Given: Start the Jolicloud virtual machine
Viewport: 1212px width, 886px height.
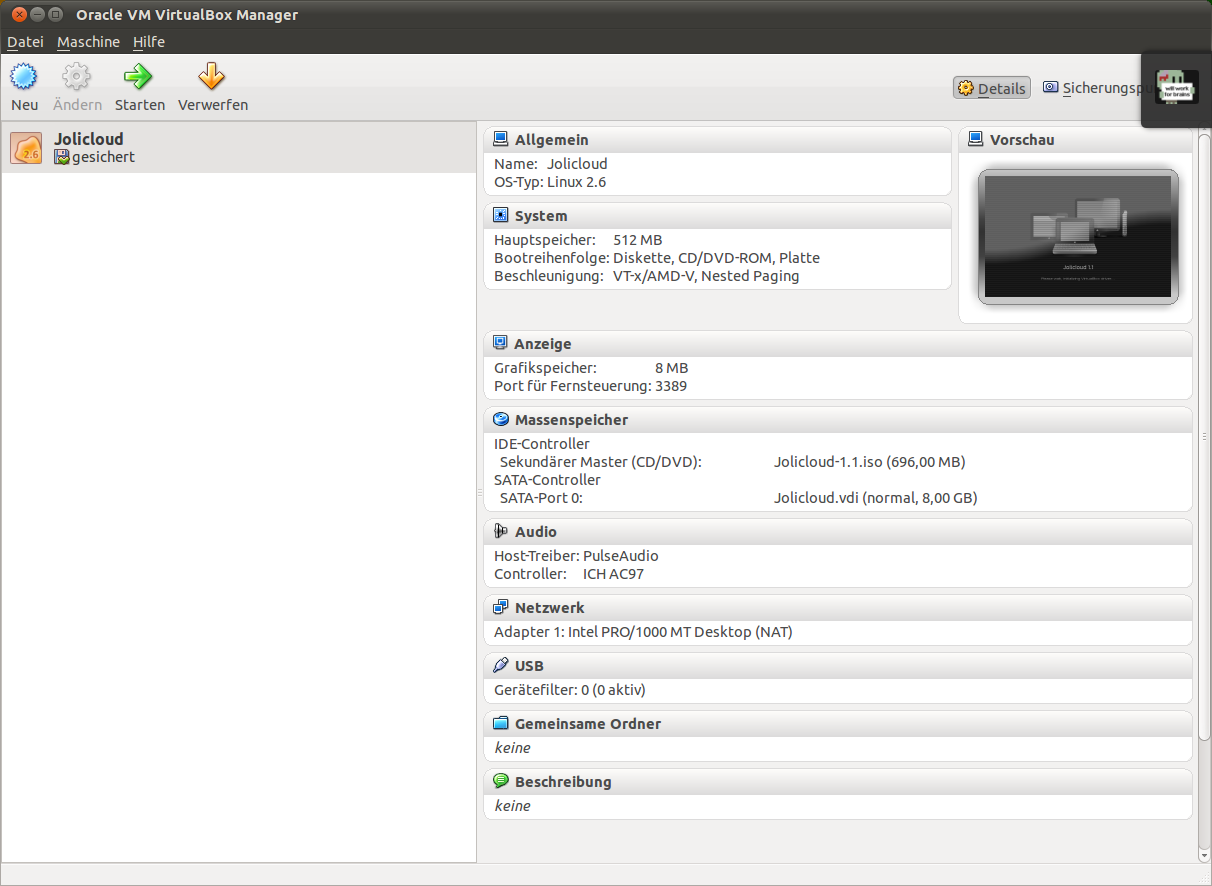Looking at the screenshot, I should pos(139,86).
